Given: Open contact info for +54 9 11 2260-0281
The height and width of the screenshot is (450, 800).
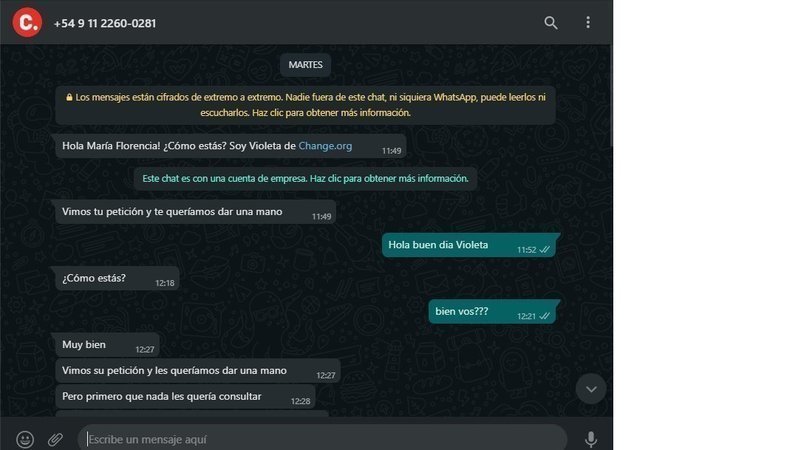Looking at the screenshot, I should 105,23.
